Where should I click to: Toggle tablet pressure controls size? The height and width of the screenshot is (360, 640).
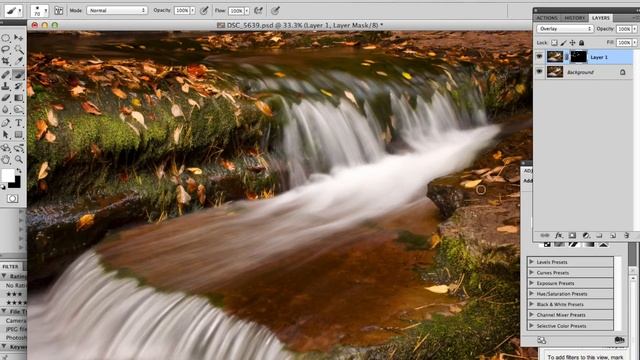276,11
